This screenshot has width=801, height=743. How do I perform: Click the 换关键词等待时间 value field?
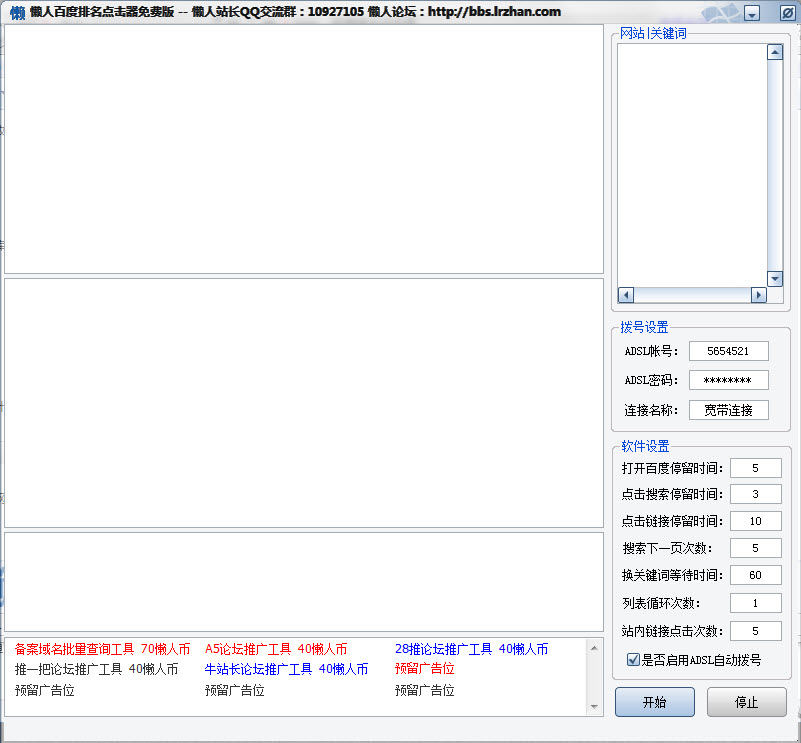755,575
